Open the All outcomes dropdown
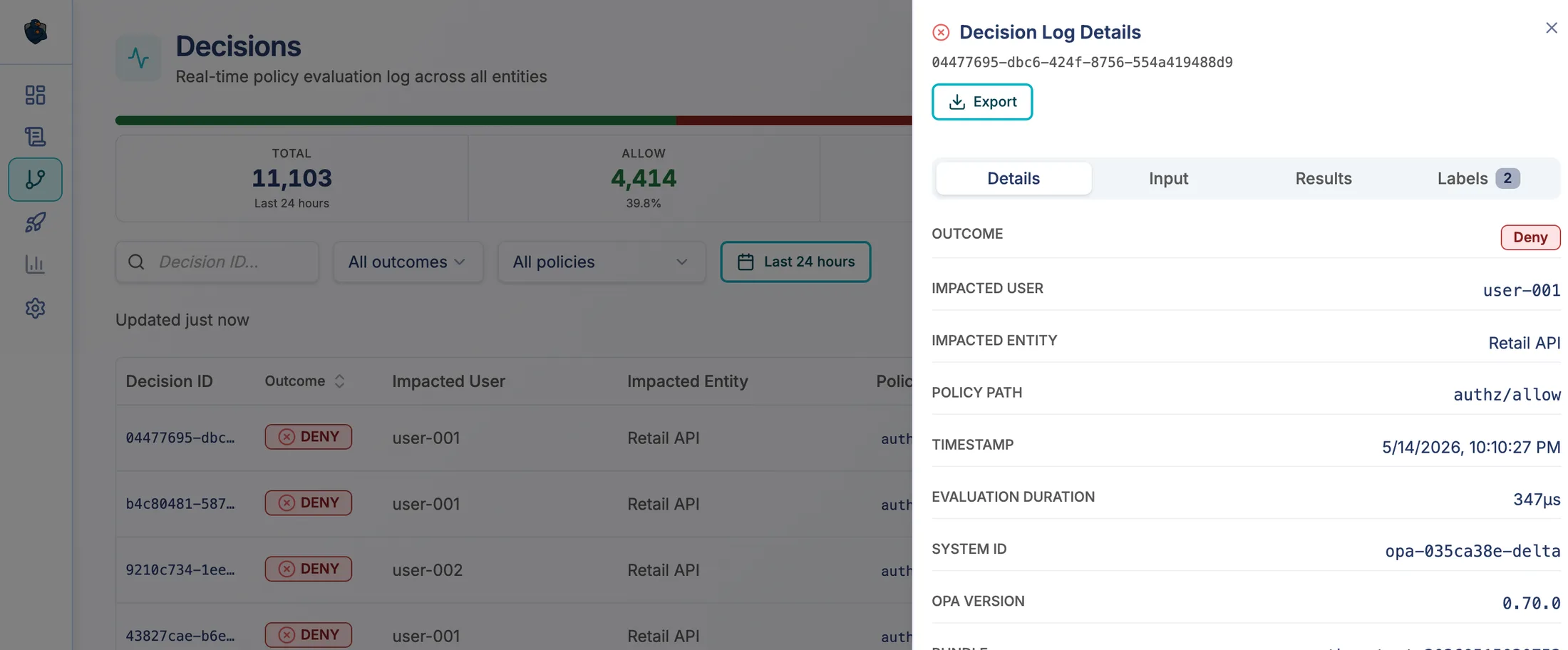The height and width of the screenshot is (650, 1568). [x=408, y=262]
